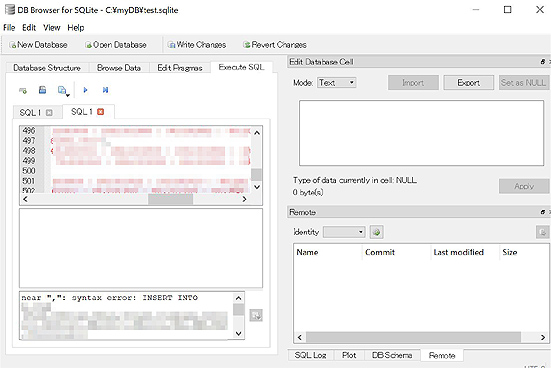Select the second SQL 1 tab
The width and height of the screenshot is (551, 368).
click(x=88, y=111)
